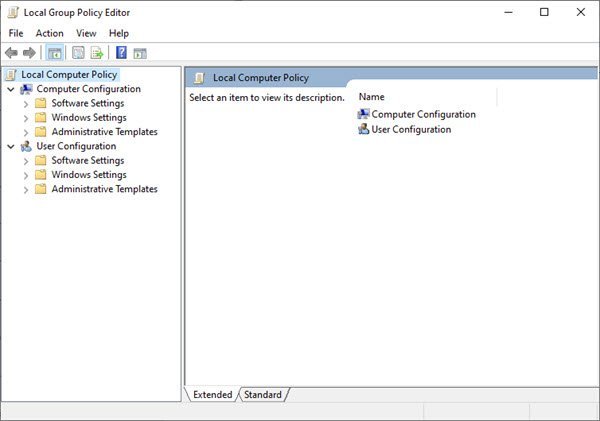
Task: Click Local Computer Policy scroll icon in tree
Action: (x=11, y=75)
